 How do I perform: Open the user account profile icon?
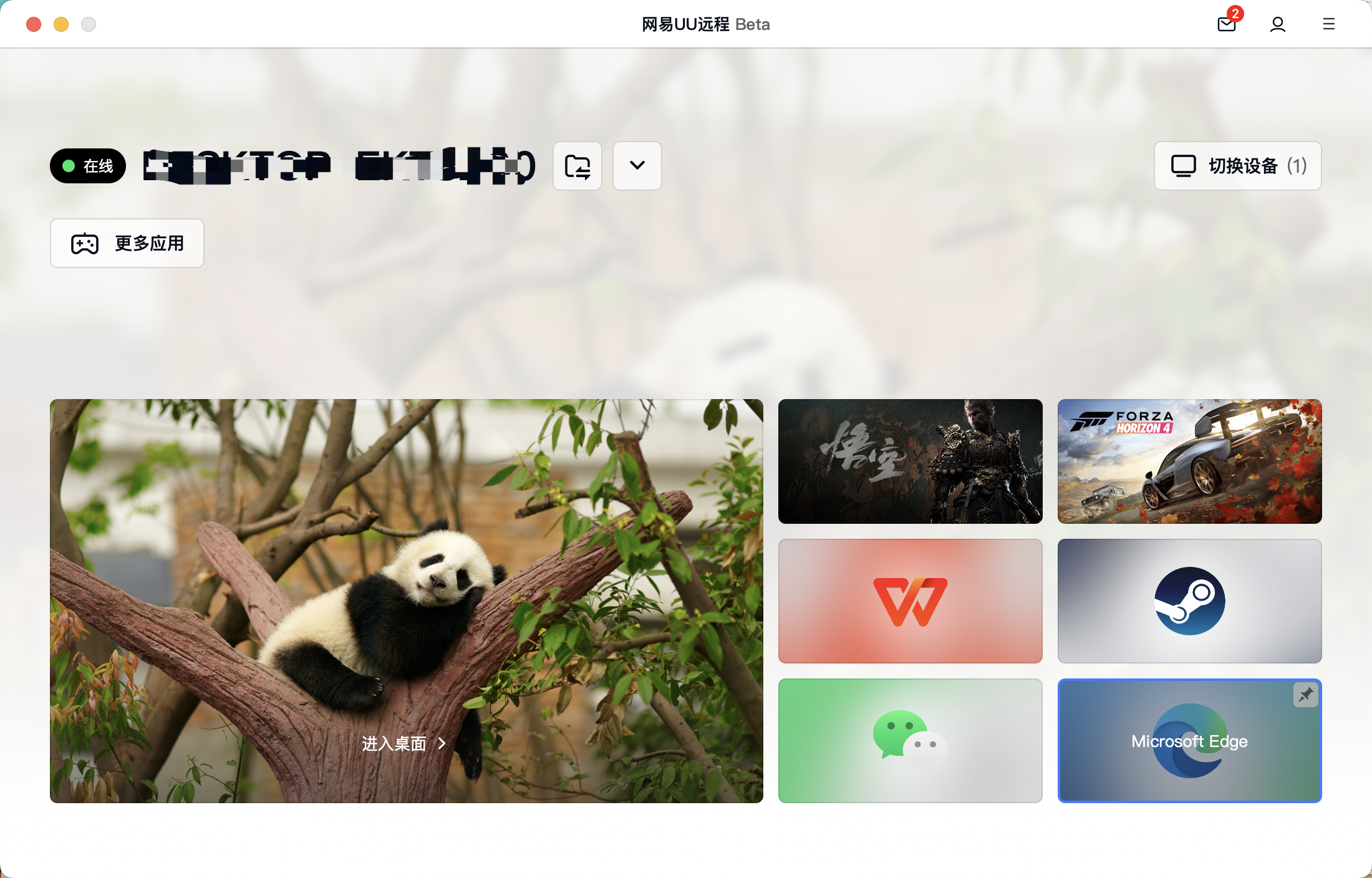(x=1278, y=24)
